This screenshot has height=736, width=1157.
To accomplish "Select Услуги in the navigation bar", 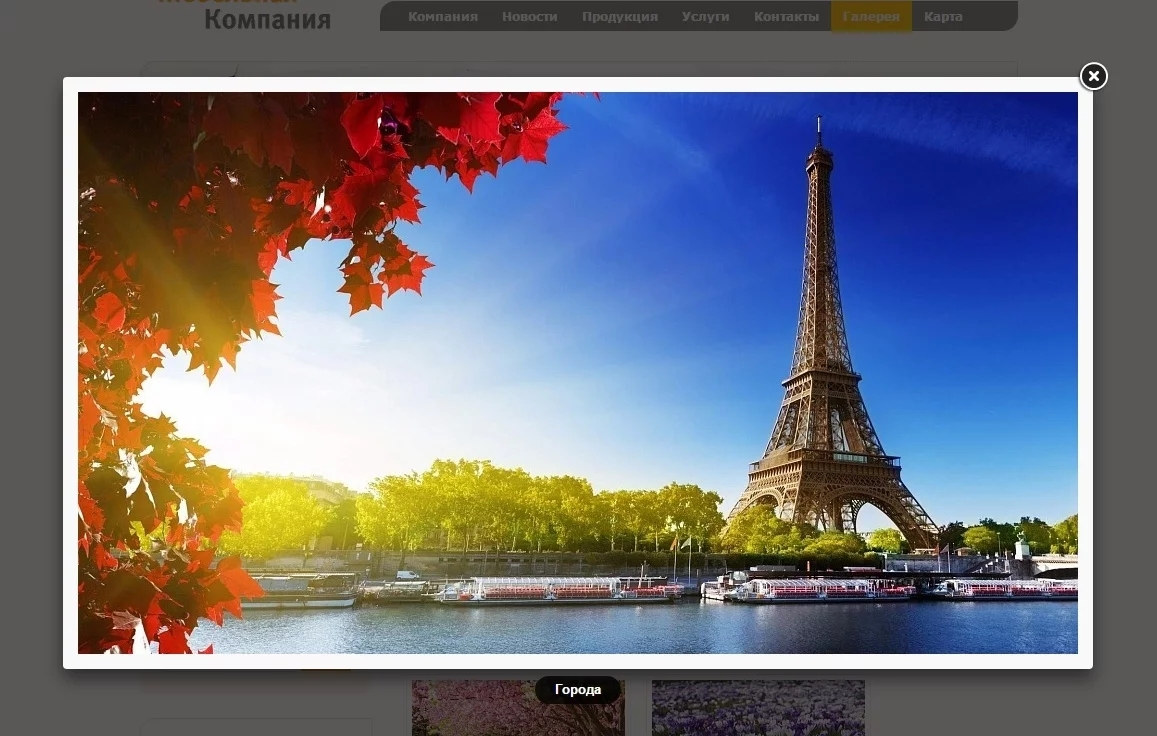I will tap(705, 17).
